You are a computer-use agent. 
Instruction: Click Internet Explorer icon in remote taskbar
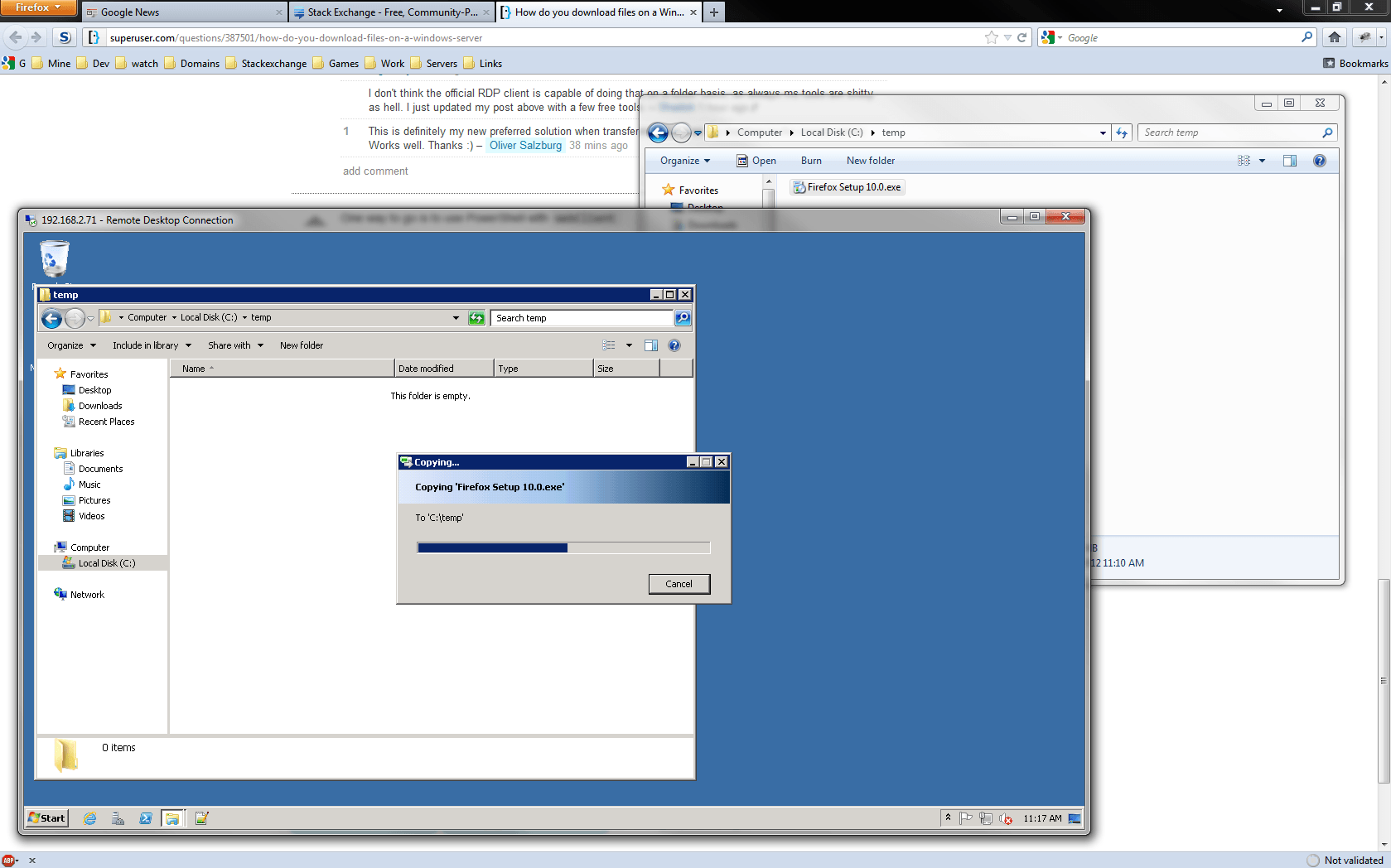(89, 818)
